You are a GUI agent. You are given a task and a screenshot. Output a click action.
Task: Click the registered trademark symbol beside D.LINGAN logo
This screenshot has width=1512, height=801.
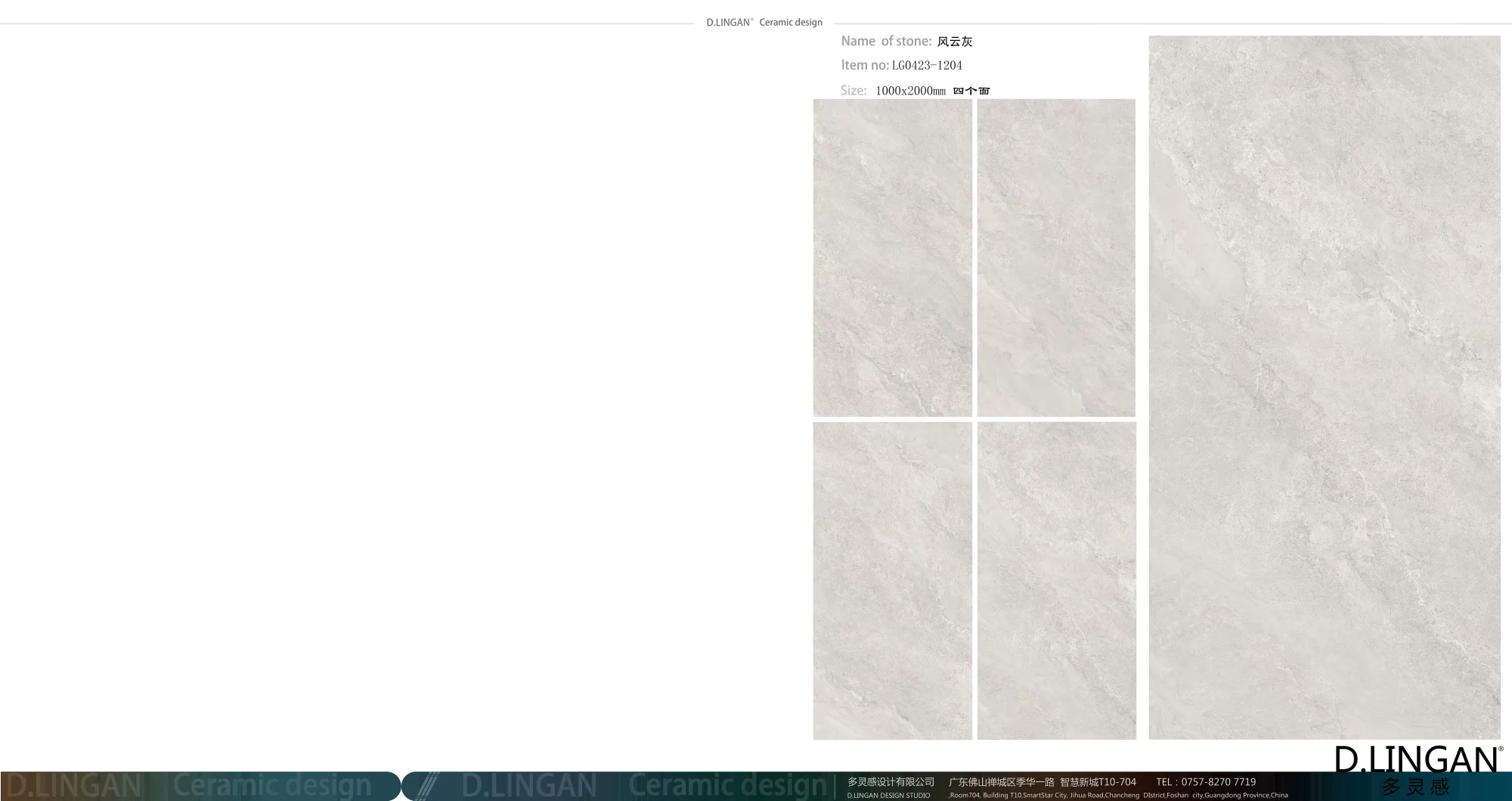(1501, 749)
